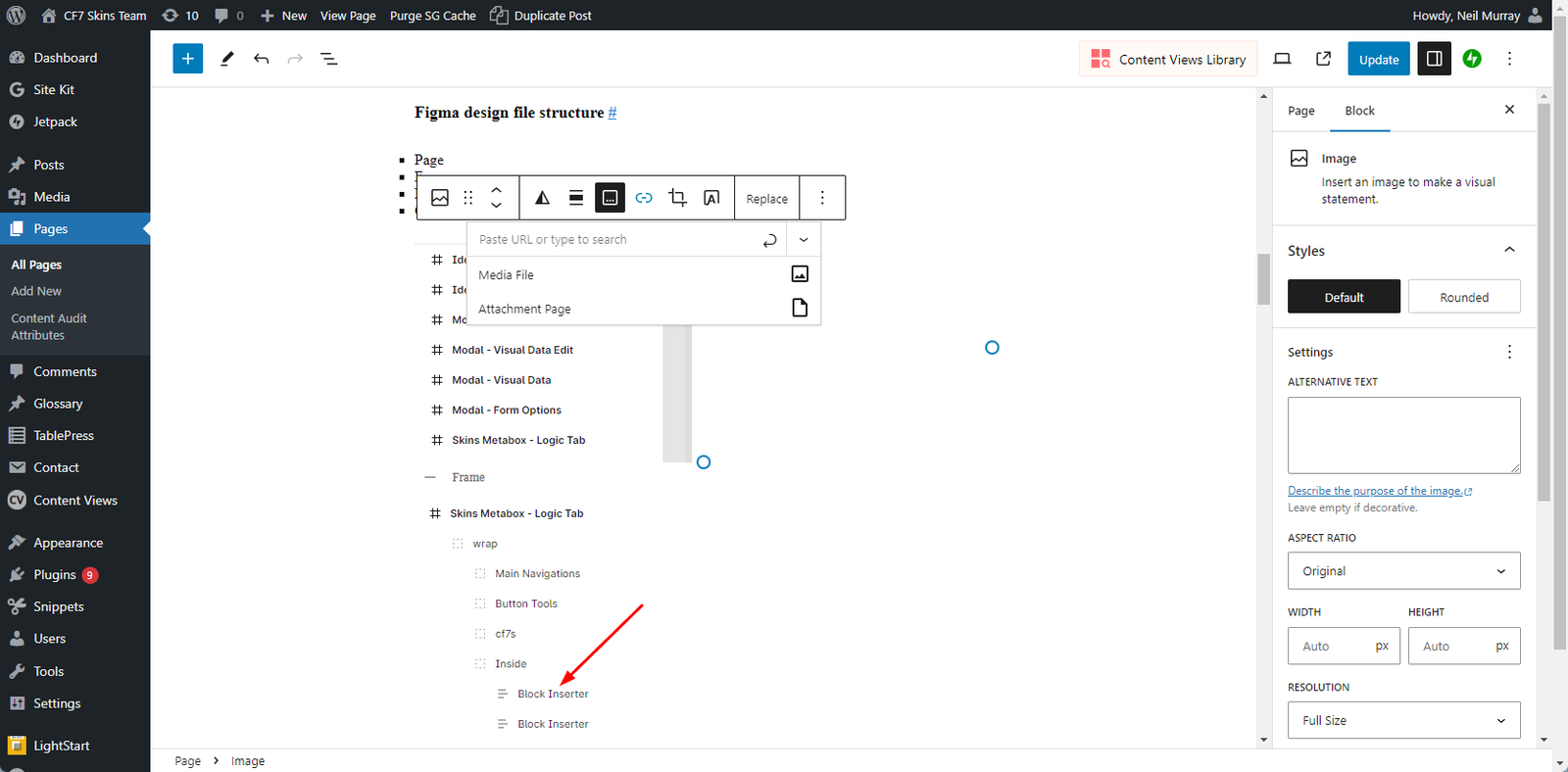Click the Crop tool in block toolbar
The width and height of the screenshot is (1568, 772).
pos(677,198)
